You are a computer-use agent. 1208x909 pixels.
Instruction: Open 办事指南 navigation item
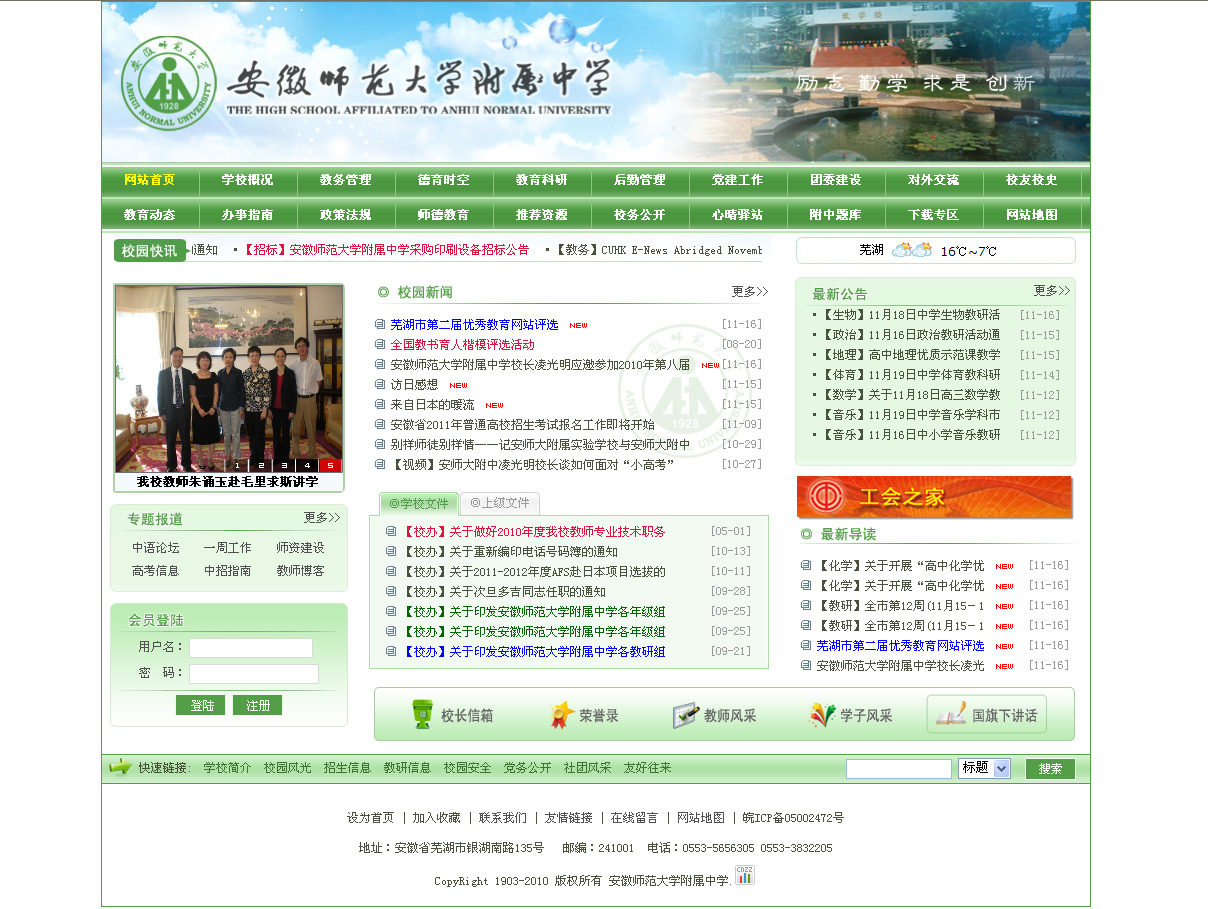tap(247, 215)
